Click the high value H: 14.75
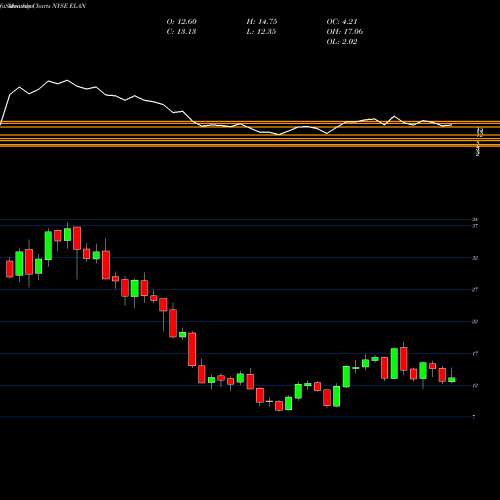This screenshot has height=500, width=500. pyautogui.click(x=262, y=22)
